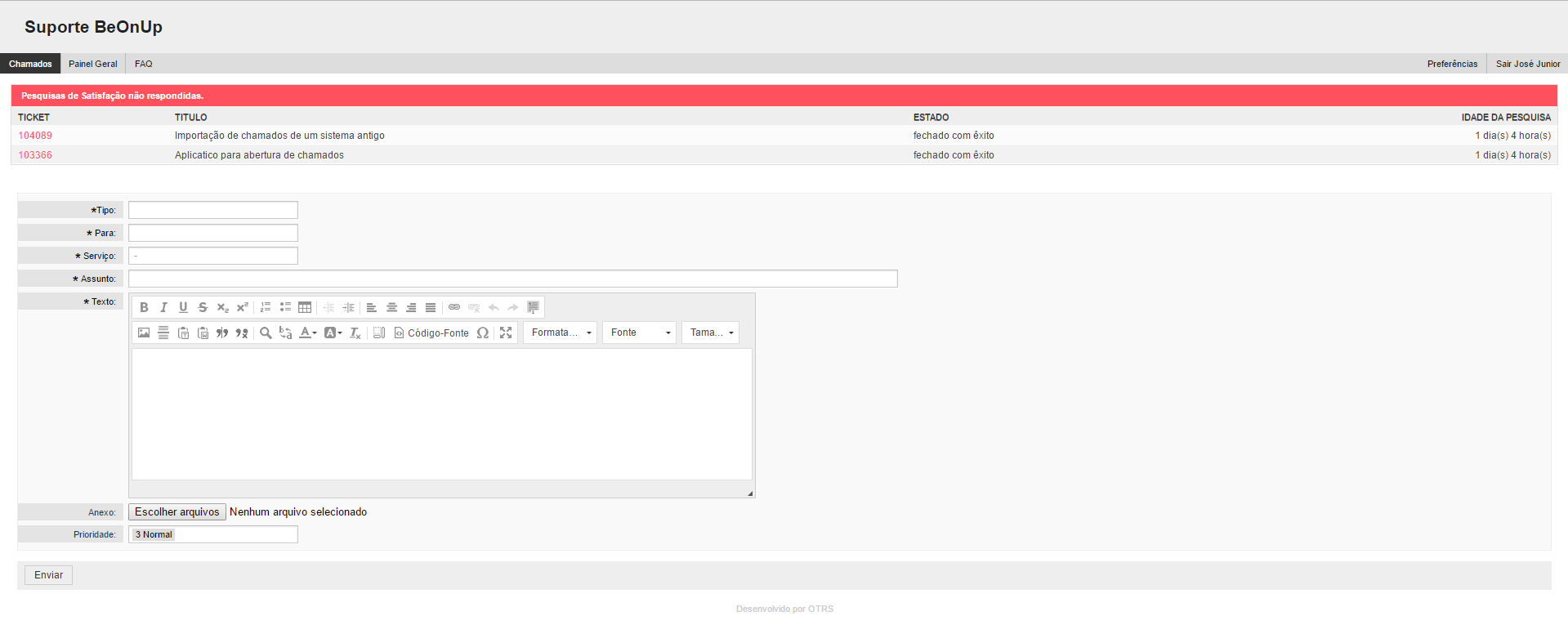Open the Tamanho font size dropdown

(711, 333)
